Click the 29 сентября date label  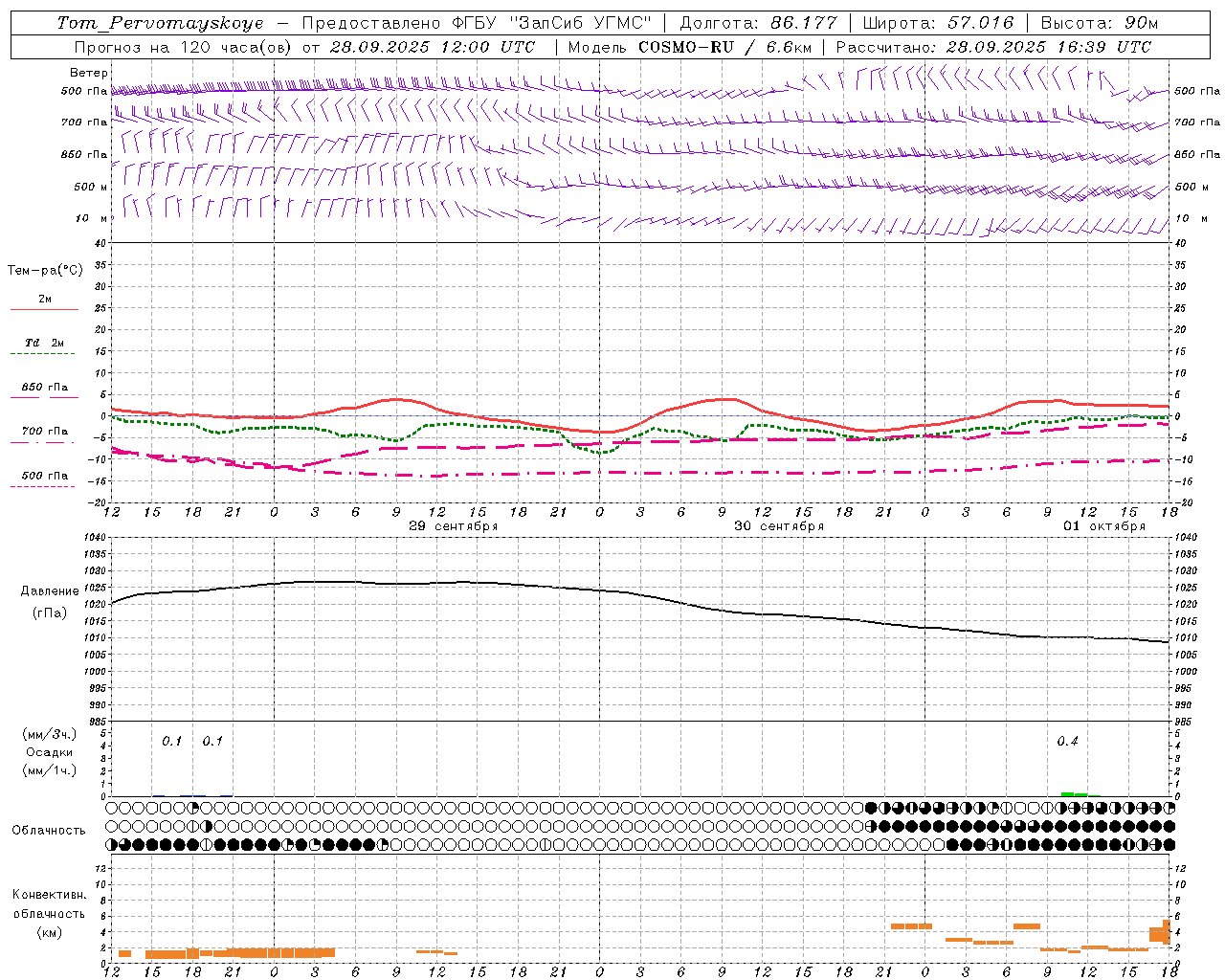click(x=454, y=526)
